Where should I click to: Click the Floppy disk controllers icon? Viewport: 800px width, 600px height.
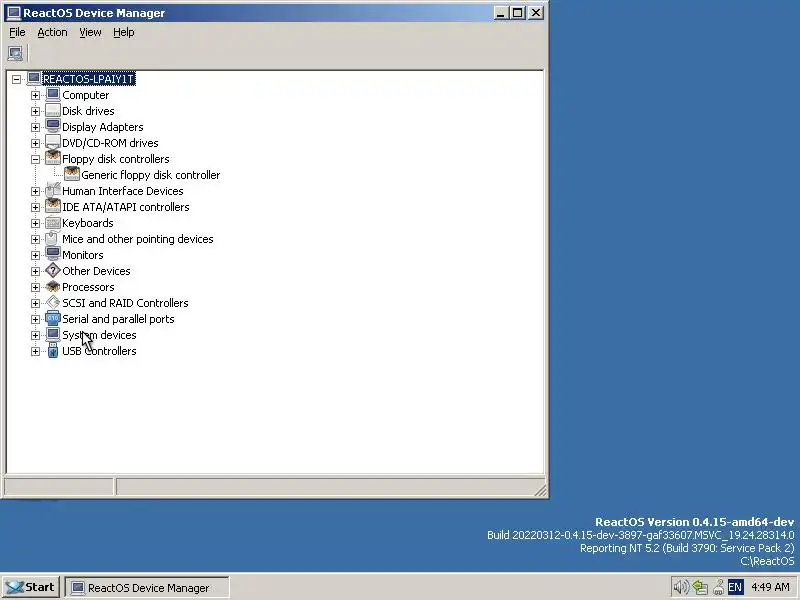[x=53, y=159]
